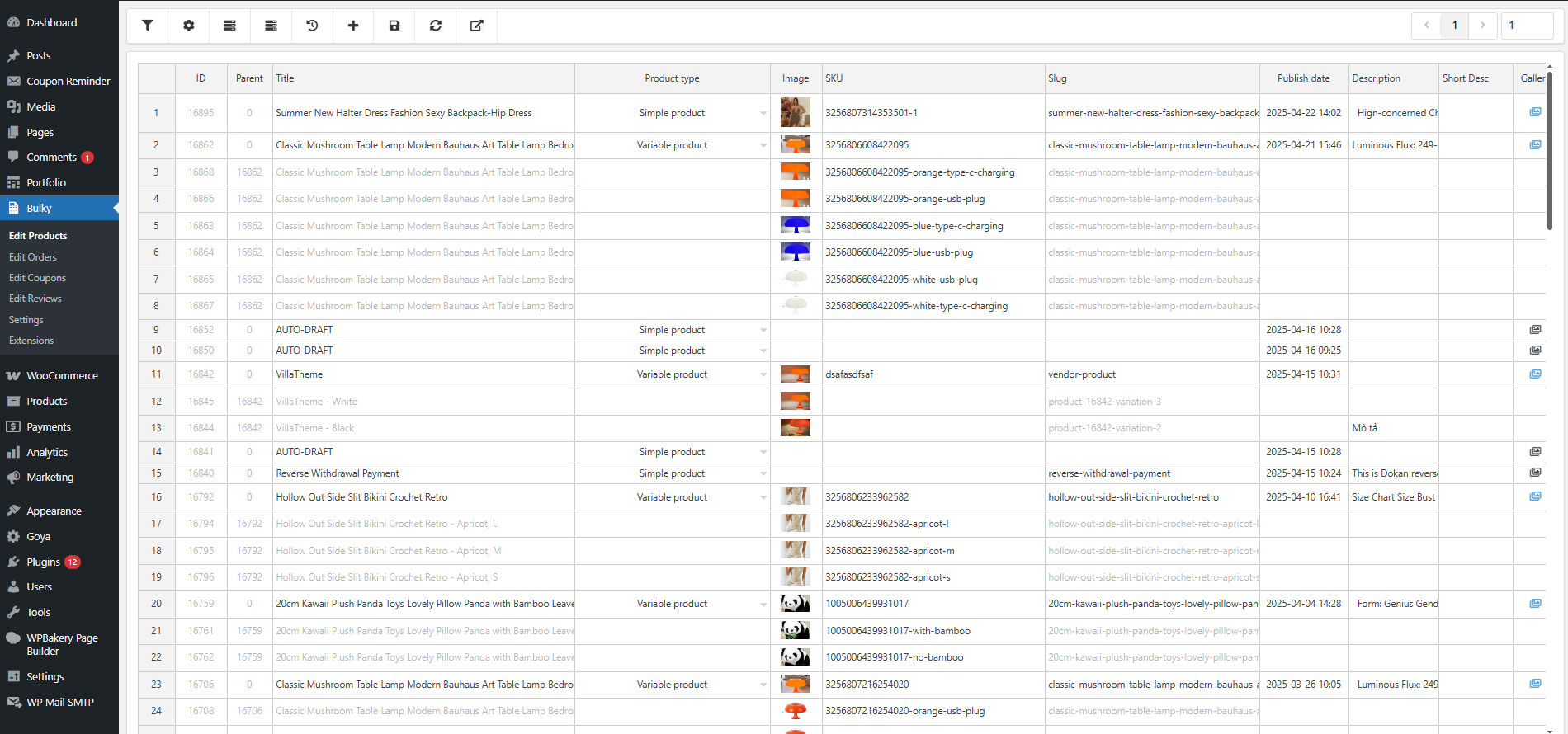Click the panda thumbnail in row 20
The image size is (1568, 734).
click(796, 604)
